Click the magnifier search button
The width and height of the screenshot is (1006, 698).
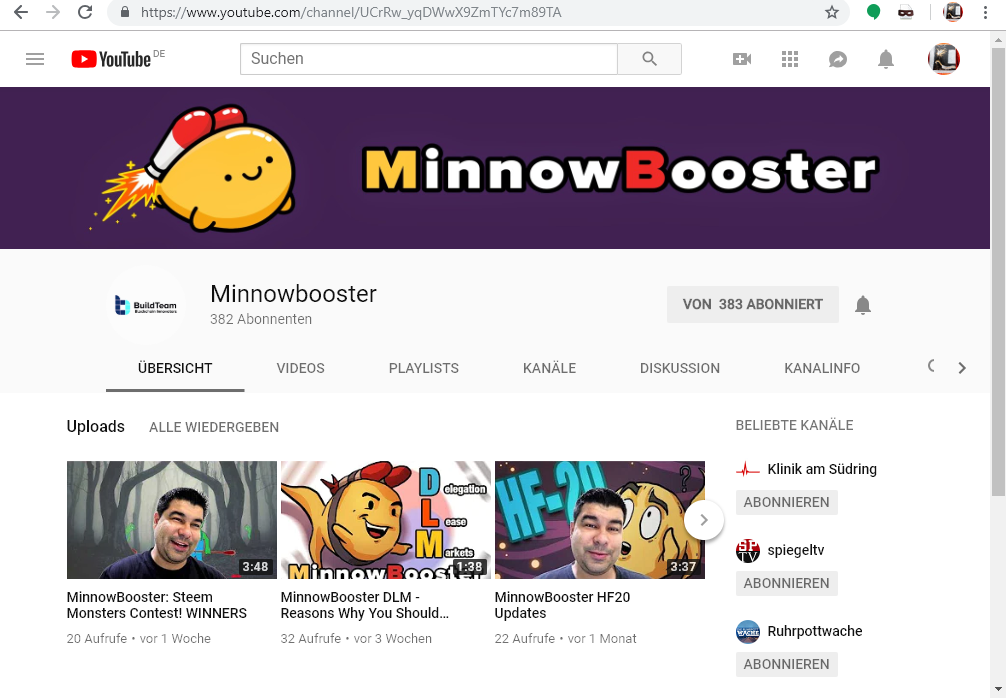pyautogui.click(x=649, y=59)
